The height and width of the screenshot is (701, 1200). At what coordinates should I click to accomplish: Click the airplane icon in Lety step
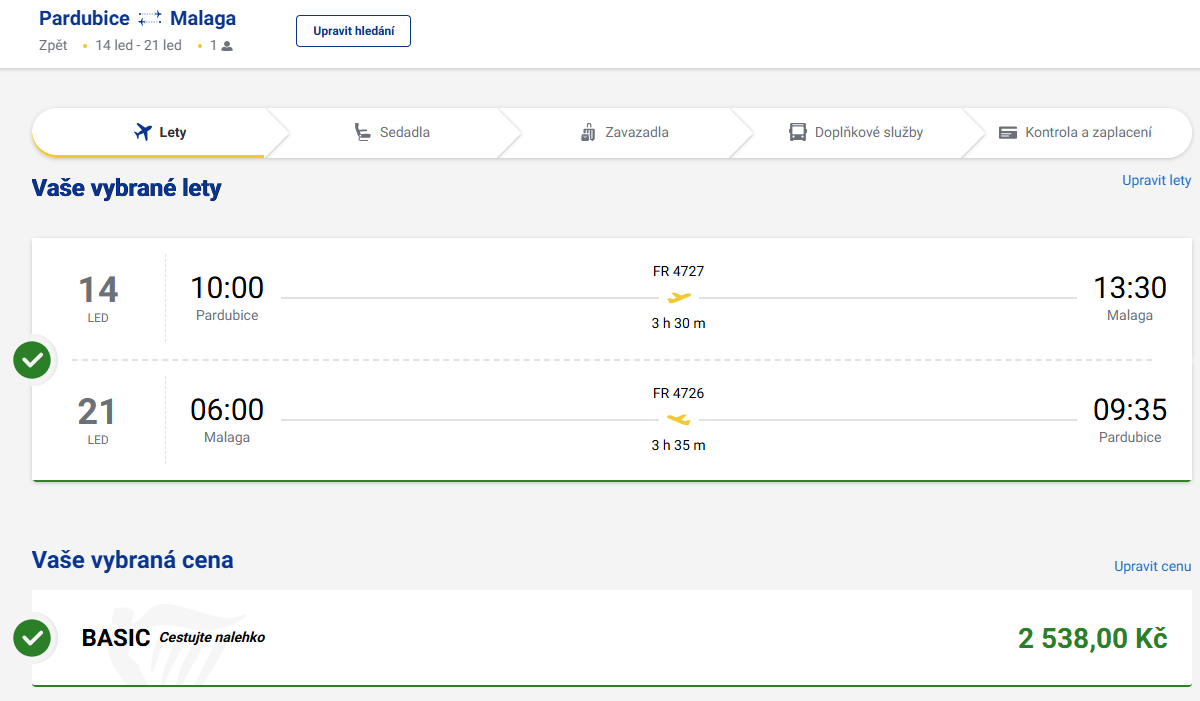coord(143,132)
